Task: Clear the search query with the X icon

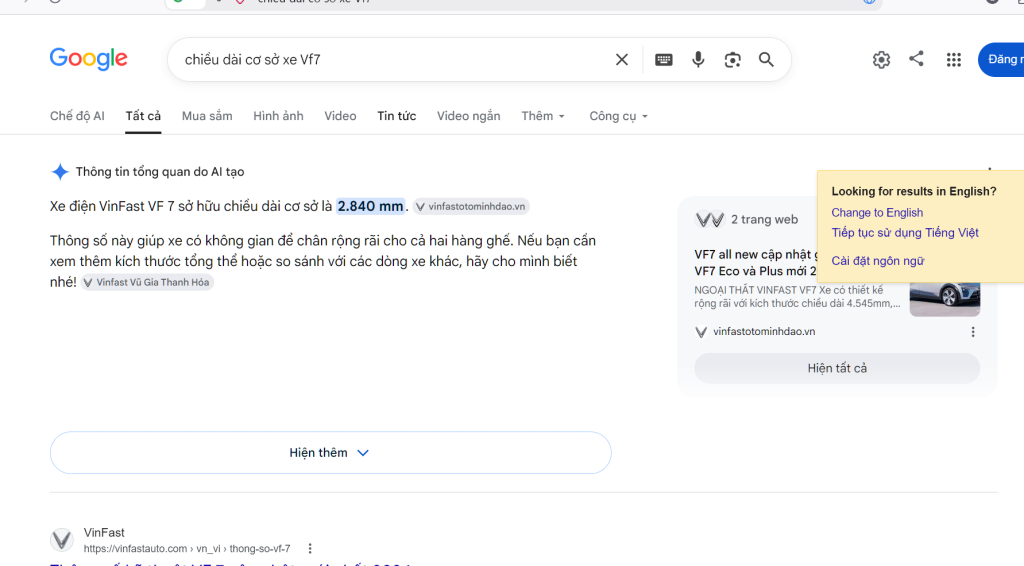Action: [622, 59]
